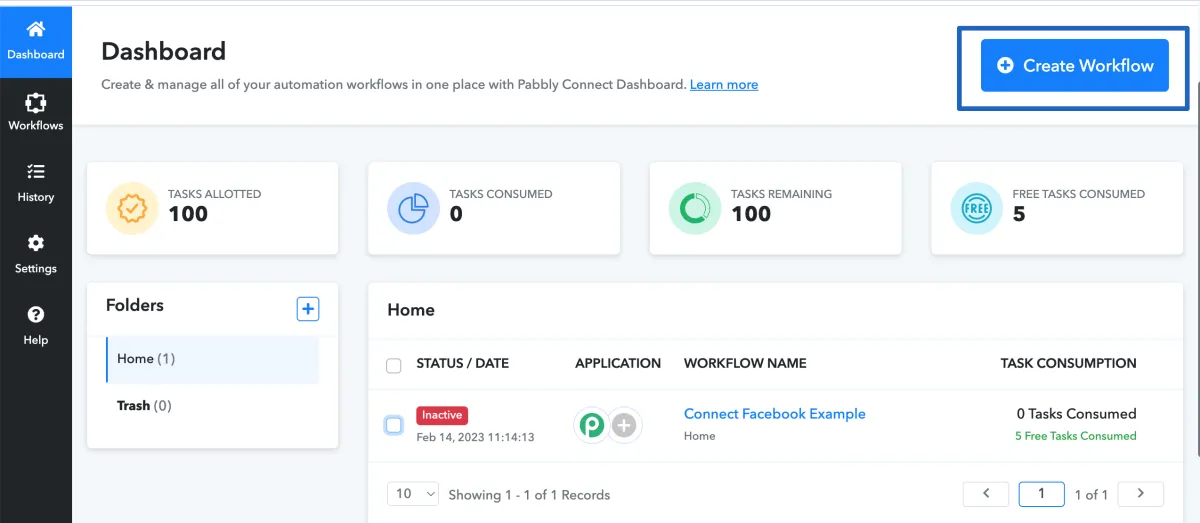Click the Inactive status badge

442,415
